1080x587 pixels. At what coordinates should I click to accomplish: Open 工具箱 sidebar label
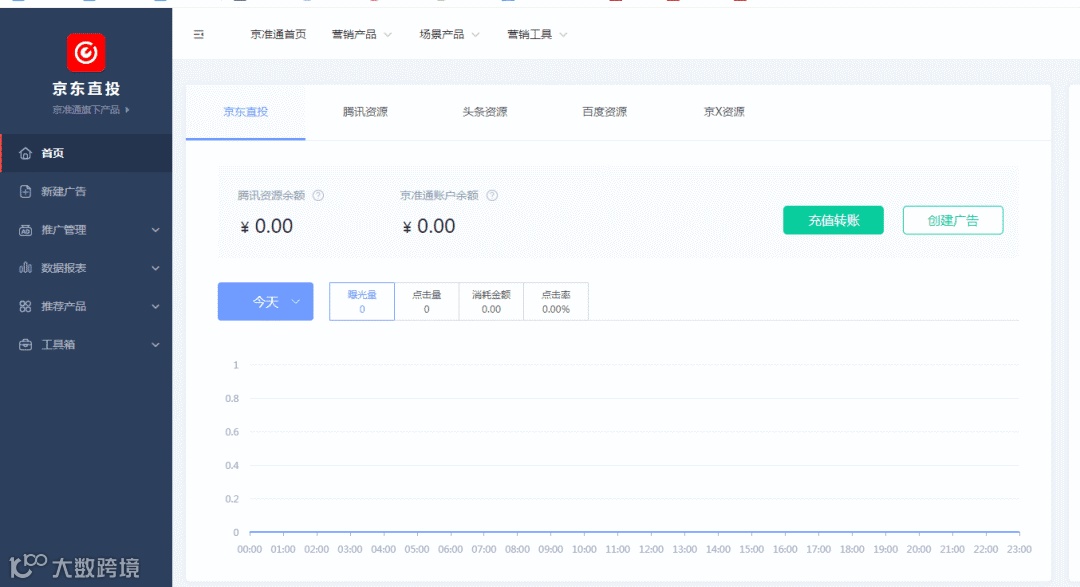(58, 344)
